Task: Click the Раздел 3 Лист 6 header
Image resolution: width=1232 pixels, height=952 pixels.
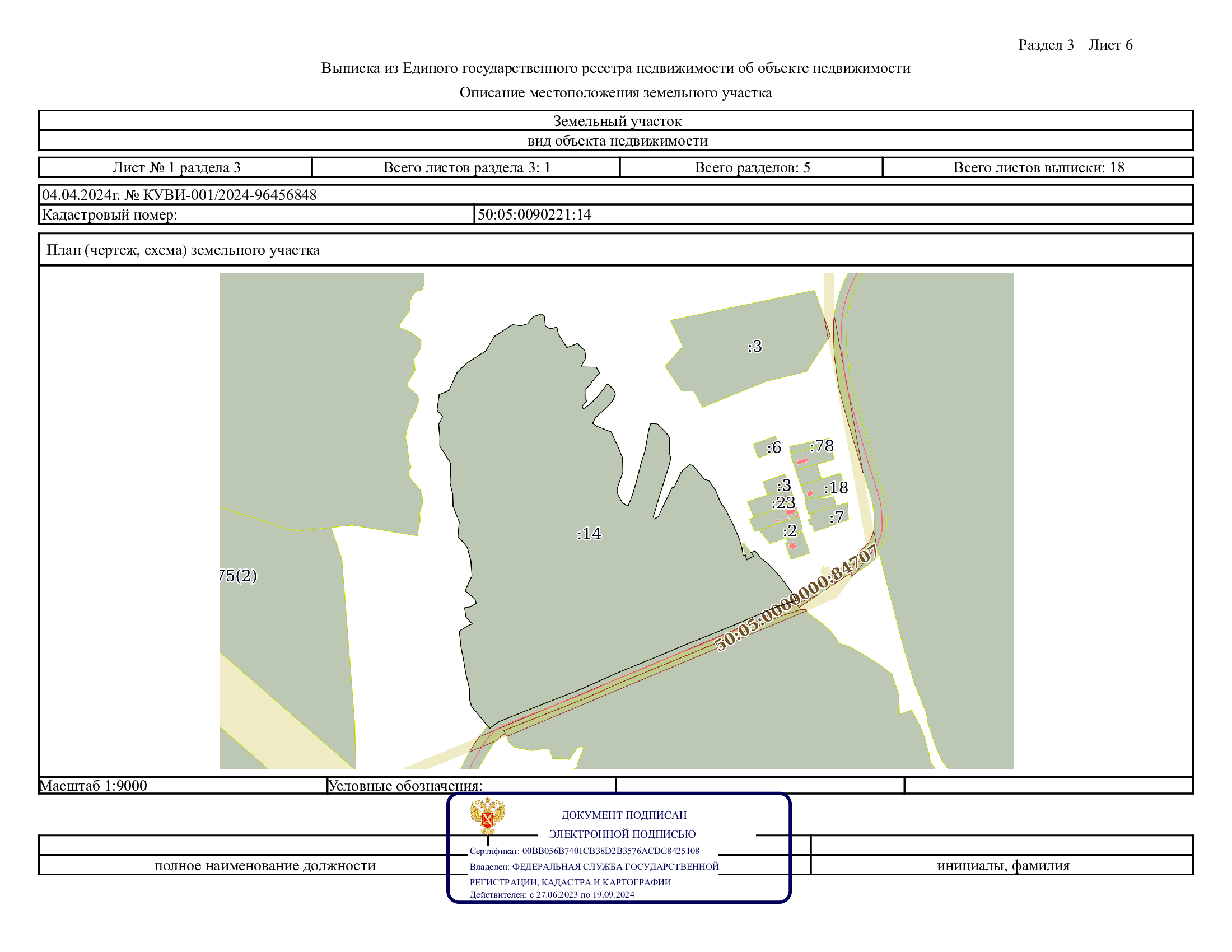Action: pos(1075,45)
